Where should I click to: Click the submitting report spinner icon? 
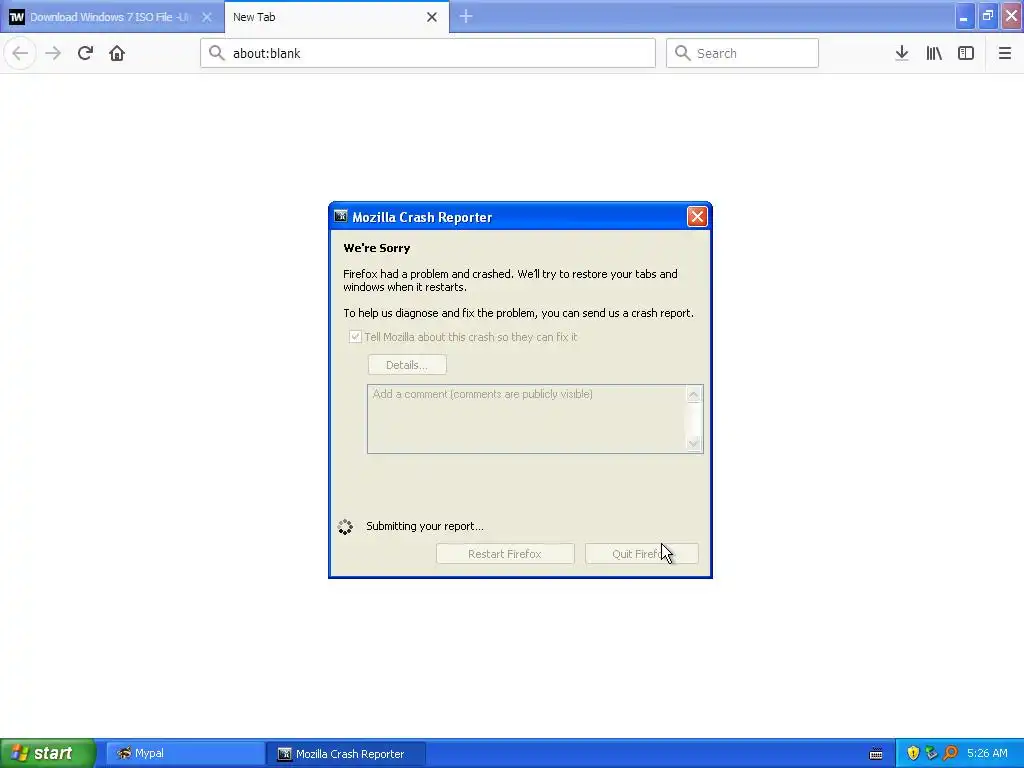click(345, 526)
